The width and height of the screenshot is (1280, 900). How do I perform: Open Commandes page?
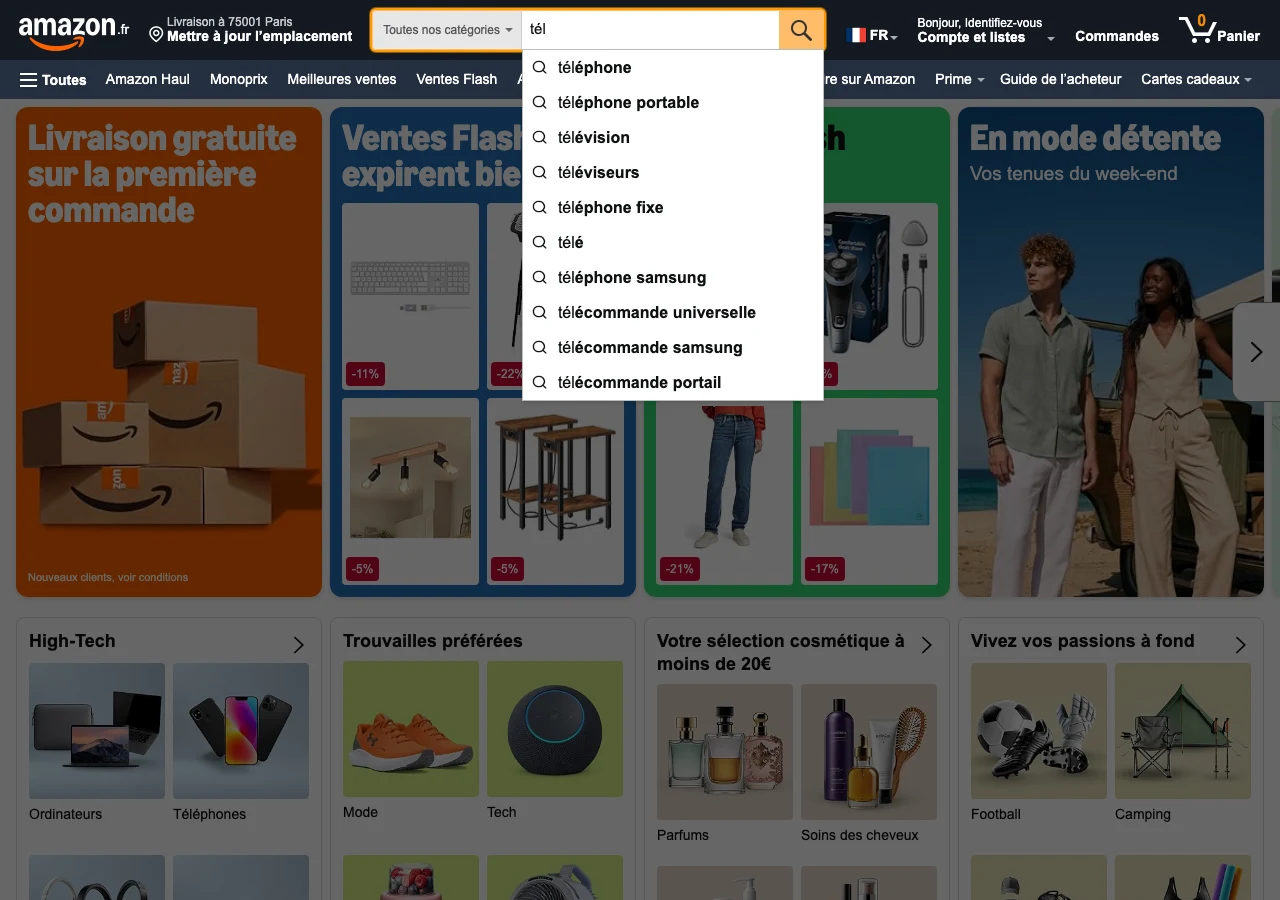[1116, 36]
